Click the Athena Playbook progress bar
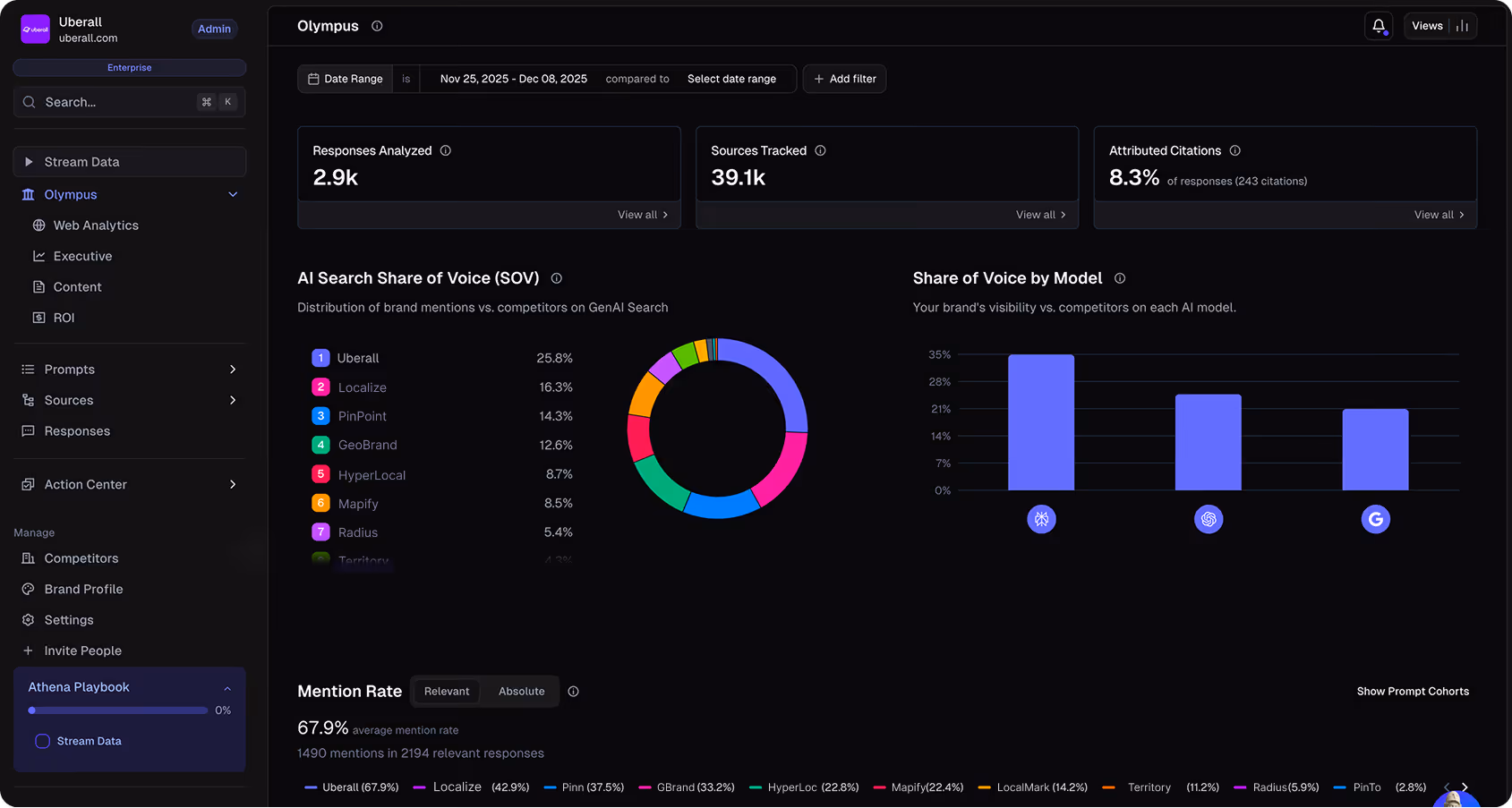 point(116,710)
